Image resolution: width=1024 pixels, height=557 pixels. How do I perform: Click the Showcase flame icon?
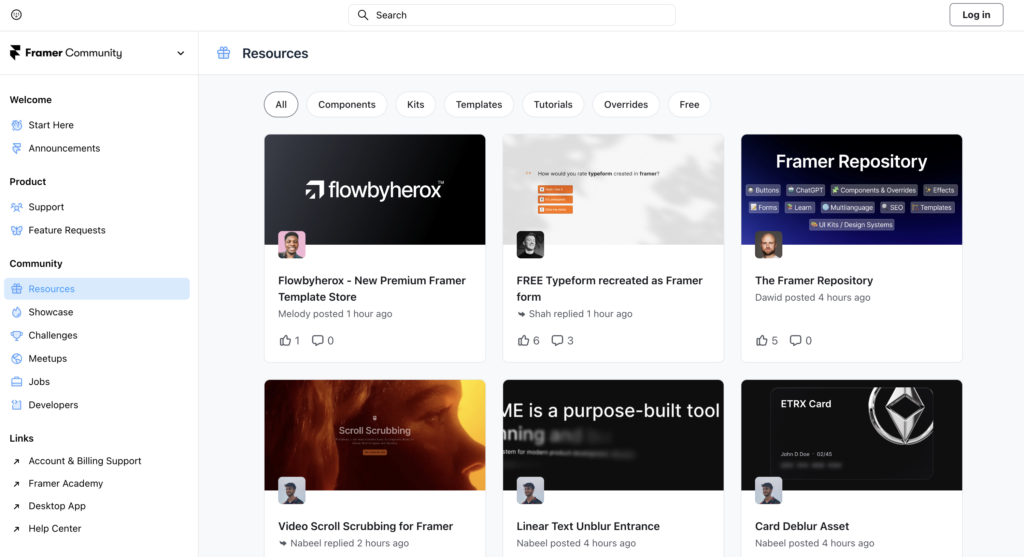(17, 312)
